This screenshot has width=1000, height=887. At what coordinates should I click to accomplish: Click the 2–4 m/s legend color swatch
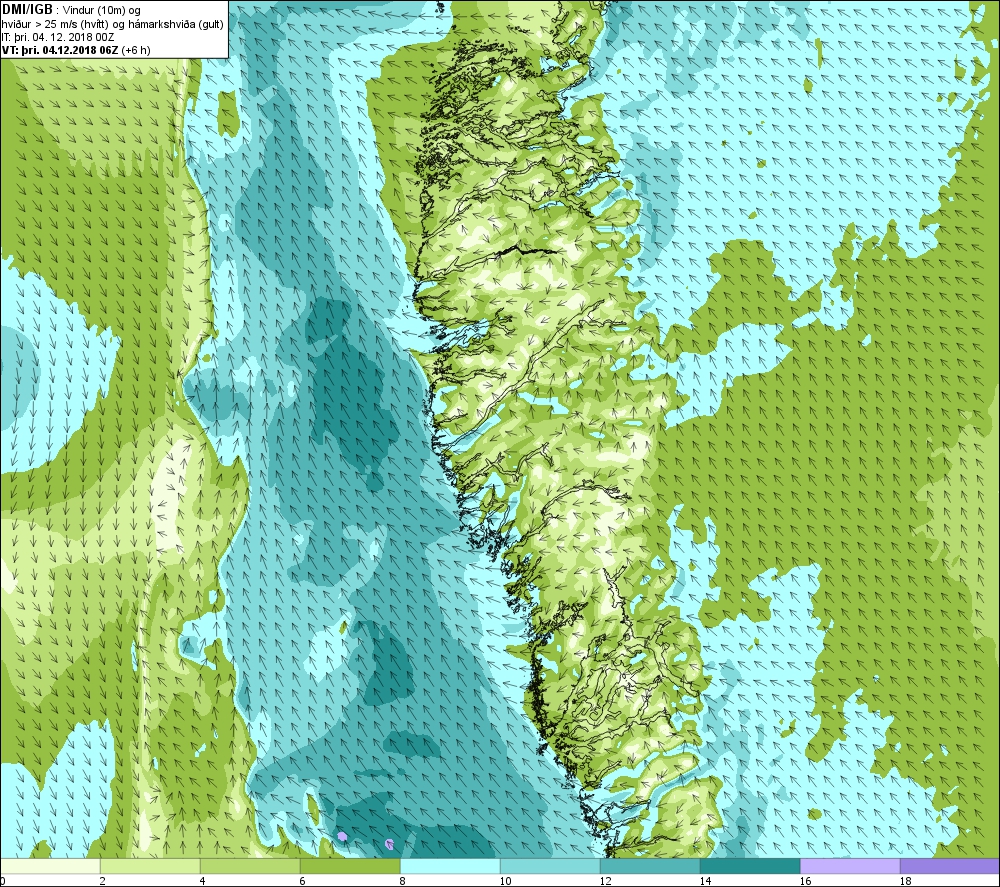click(150, 866)
